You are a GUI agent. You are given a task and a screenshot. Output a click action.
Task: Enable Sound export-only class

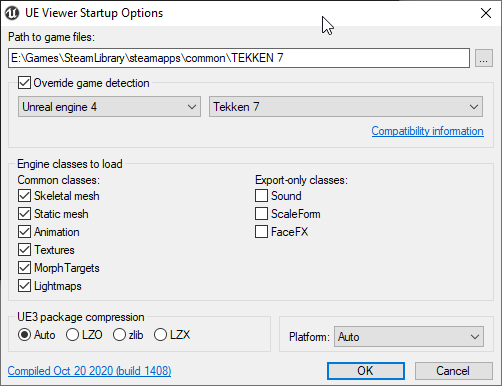261,196
